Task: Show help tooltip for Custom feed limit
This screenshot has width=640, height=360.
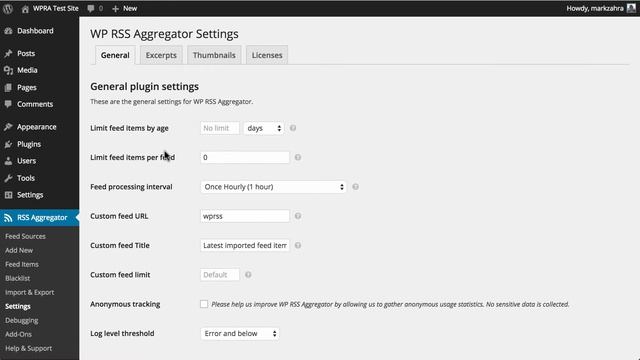Action: pyautogui.click(x=248, y=275)
